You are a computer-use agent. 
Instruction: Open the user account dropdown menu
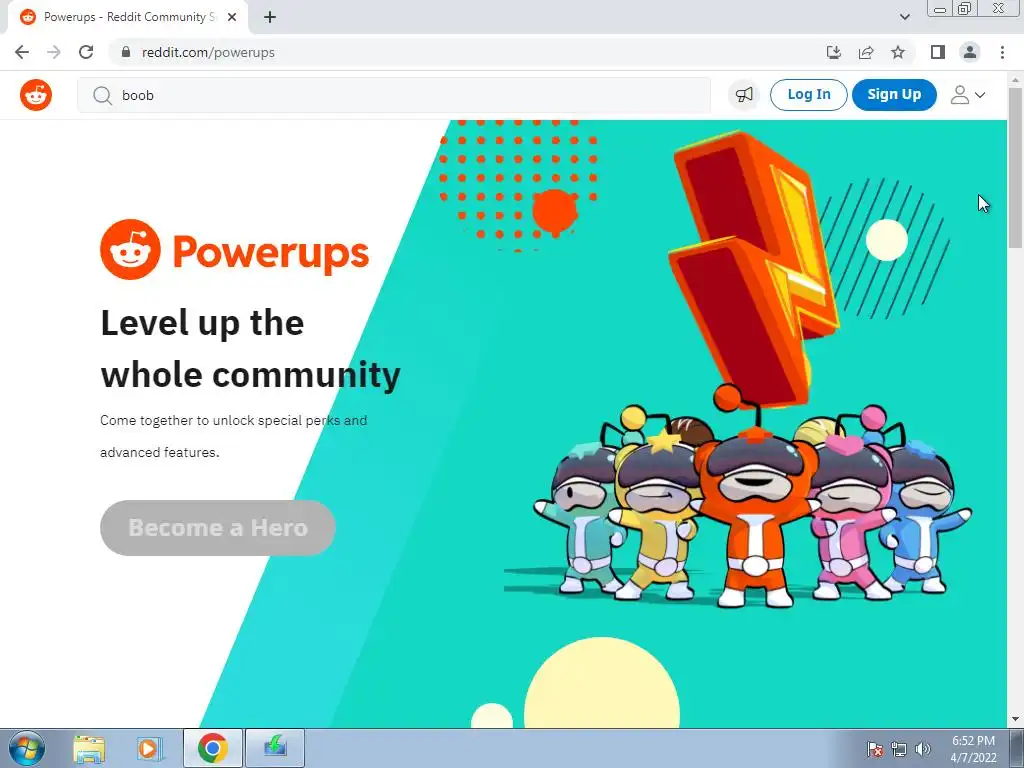[968, 95]
